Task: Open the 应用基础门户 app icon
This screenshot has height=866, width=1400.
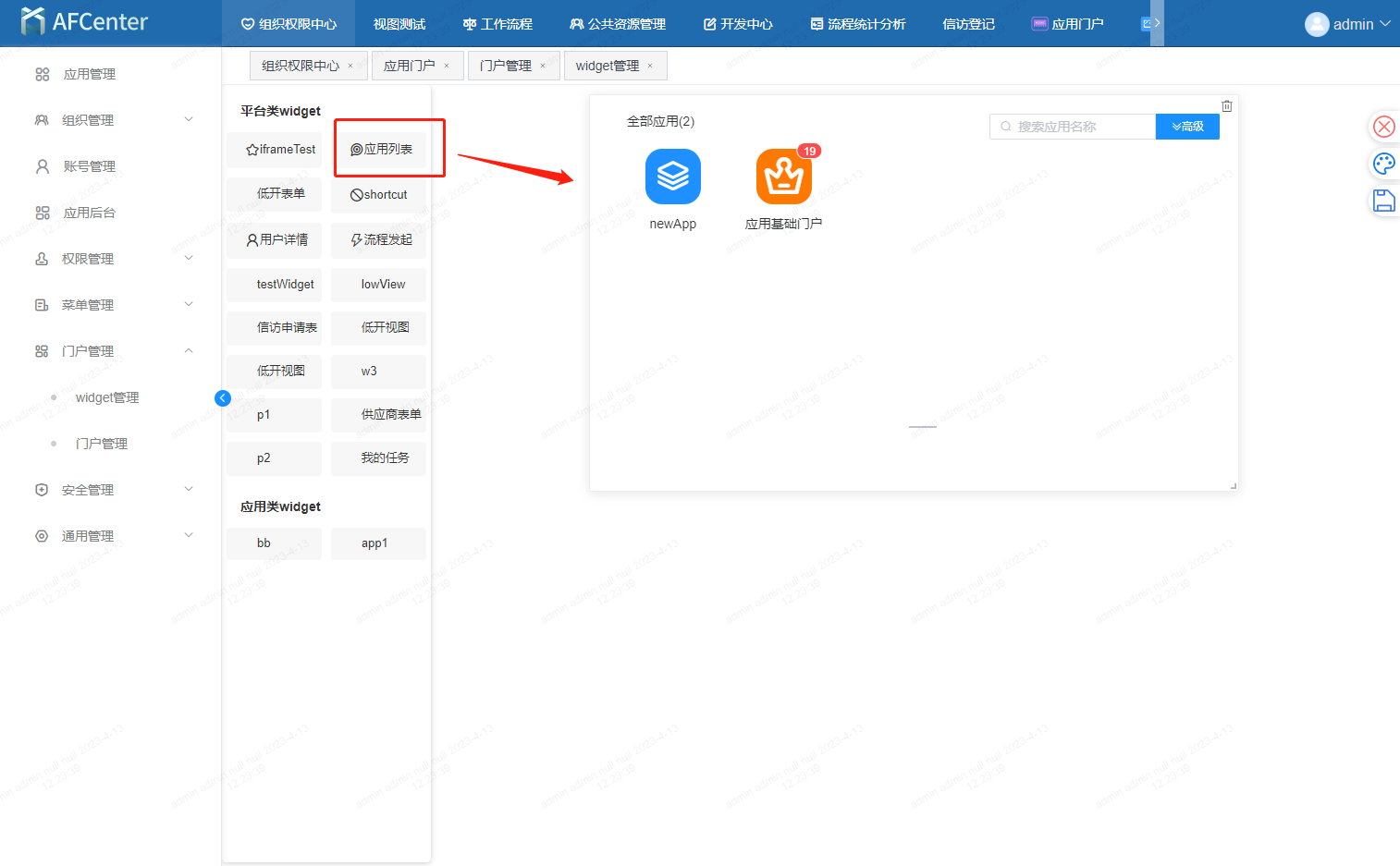Action: (x=783, y=177)
